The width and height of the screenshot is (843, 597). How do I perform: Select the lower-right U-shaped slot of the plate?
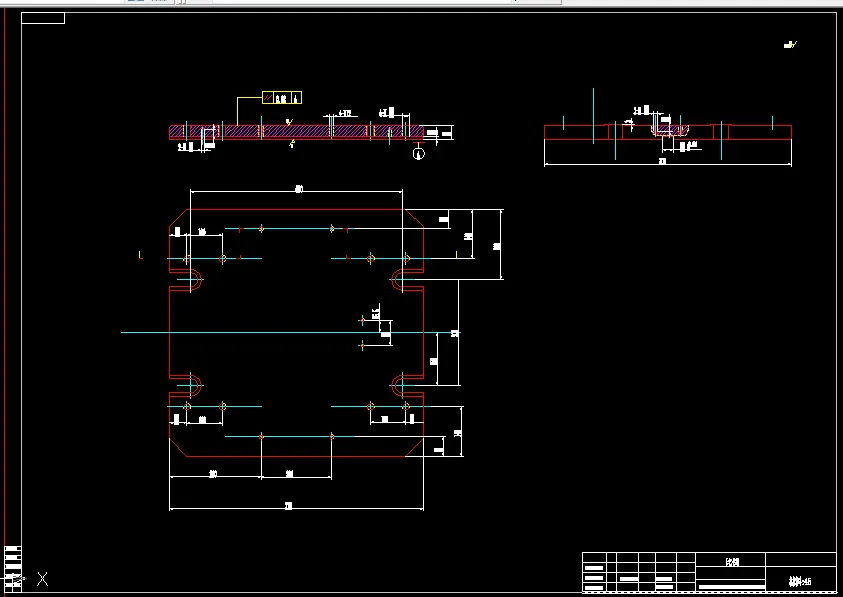(407, 386)
